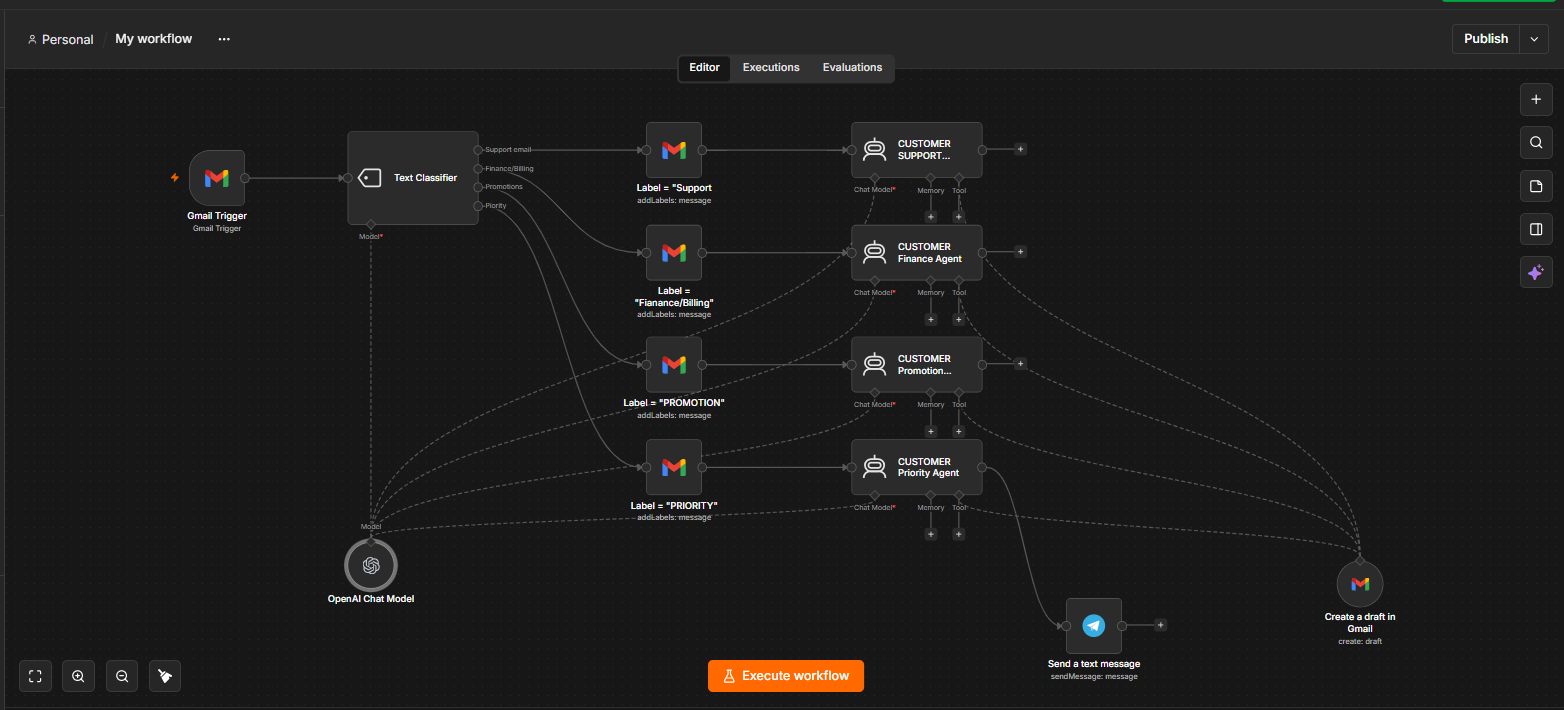Click the add node plus button in right panel

click(x=1536, y=99)
